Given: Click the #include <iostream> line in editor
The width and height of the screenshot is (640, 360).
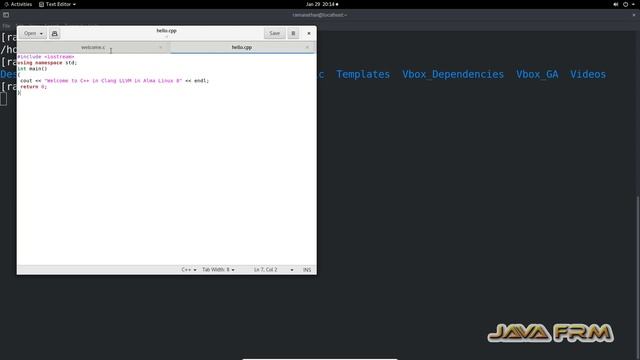Looking at the screenshot, I should [46, 57].
